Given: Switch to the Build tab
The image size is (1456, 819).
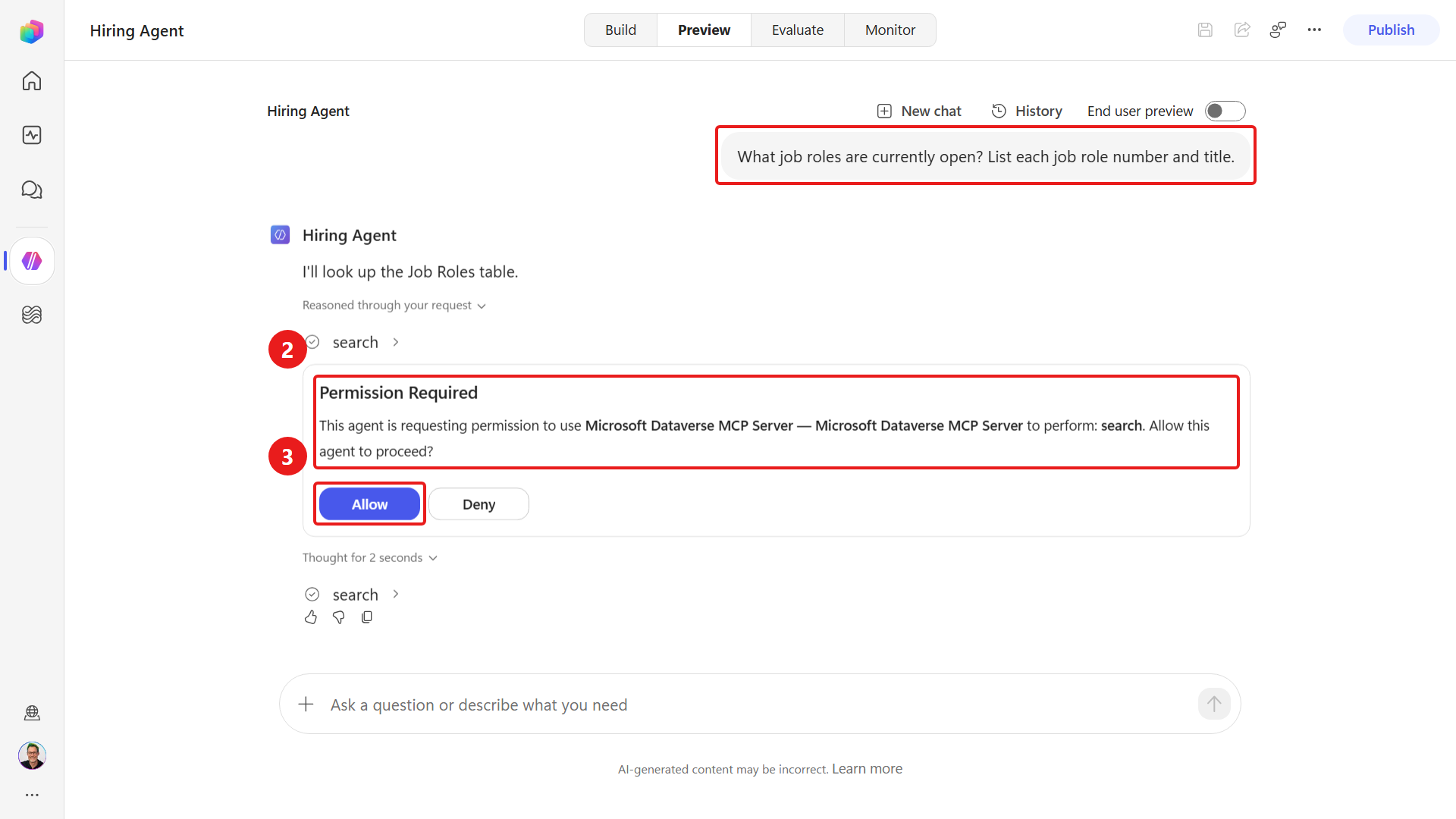Looking at the screenshot, I should [620, 30].
